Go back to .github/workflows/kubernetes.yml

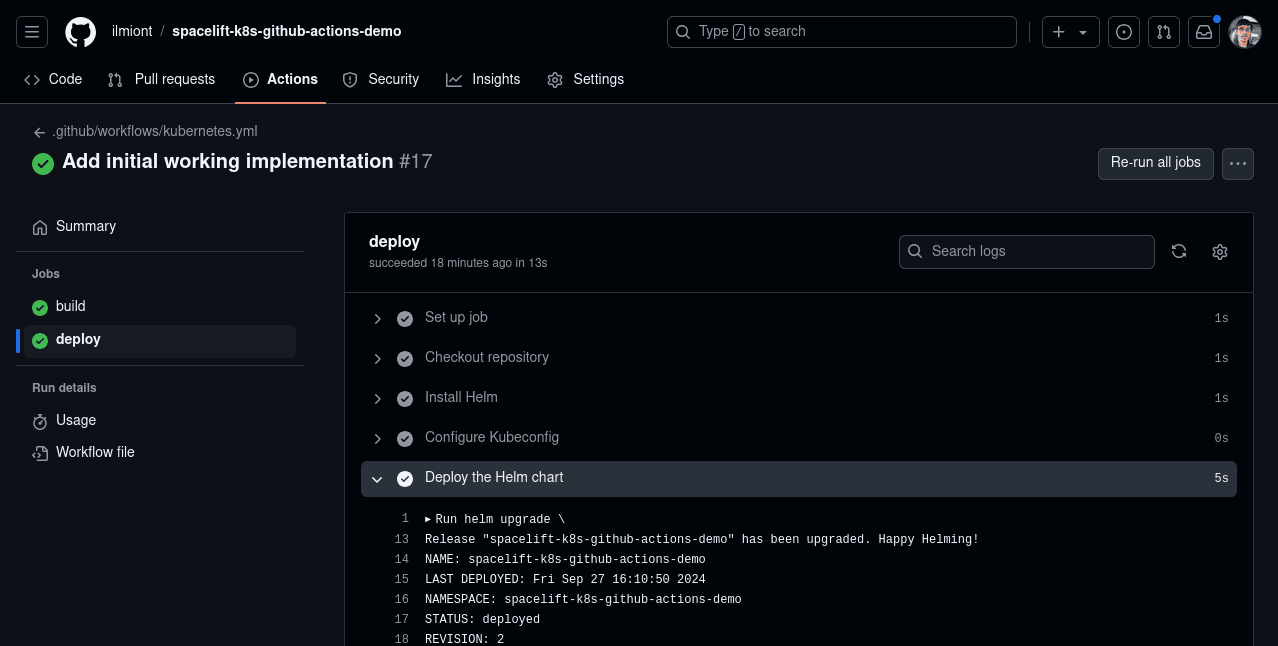155,131
